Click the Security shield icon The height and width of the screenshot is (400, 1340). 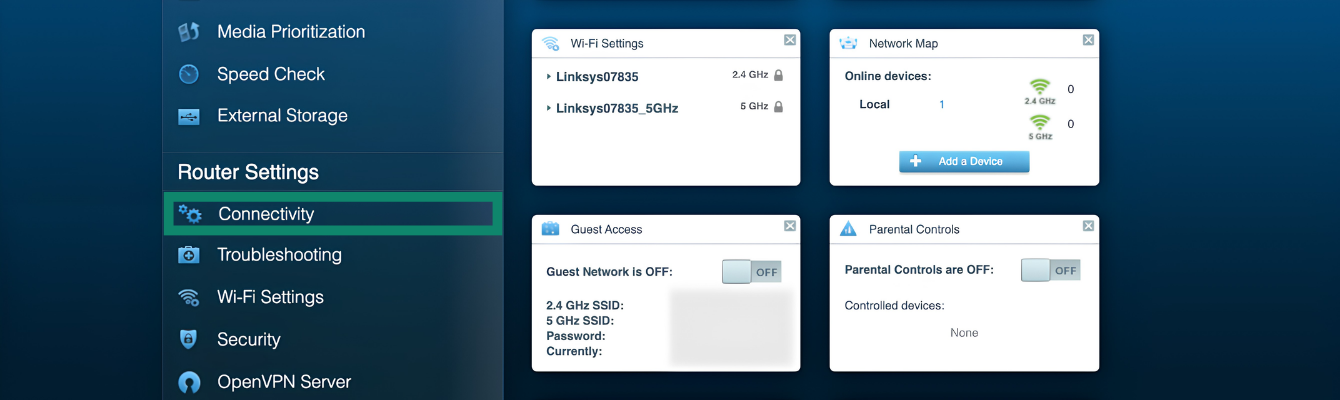tap(189, 339)
